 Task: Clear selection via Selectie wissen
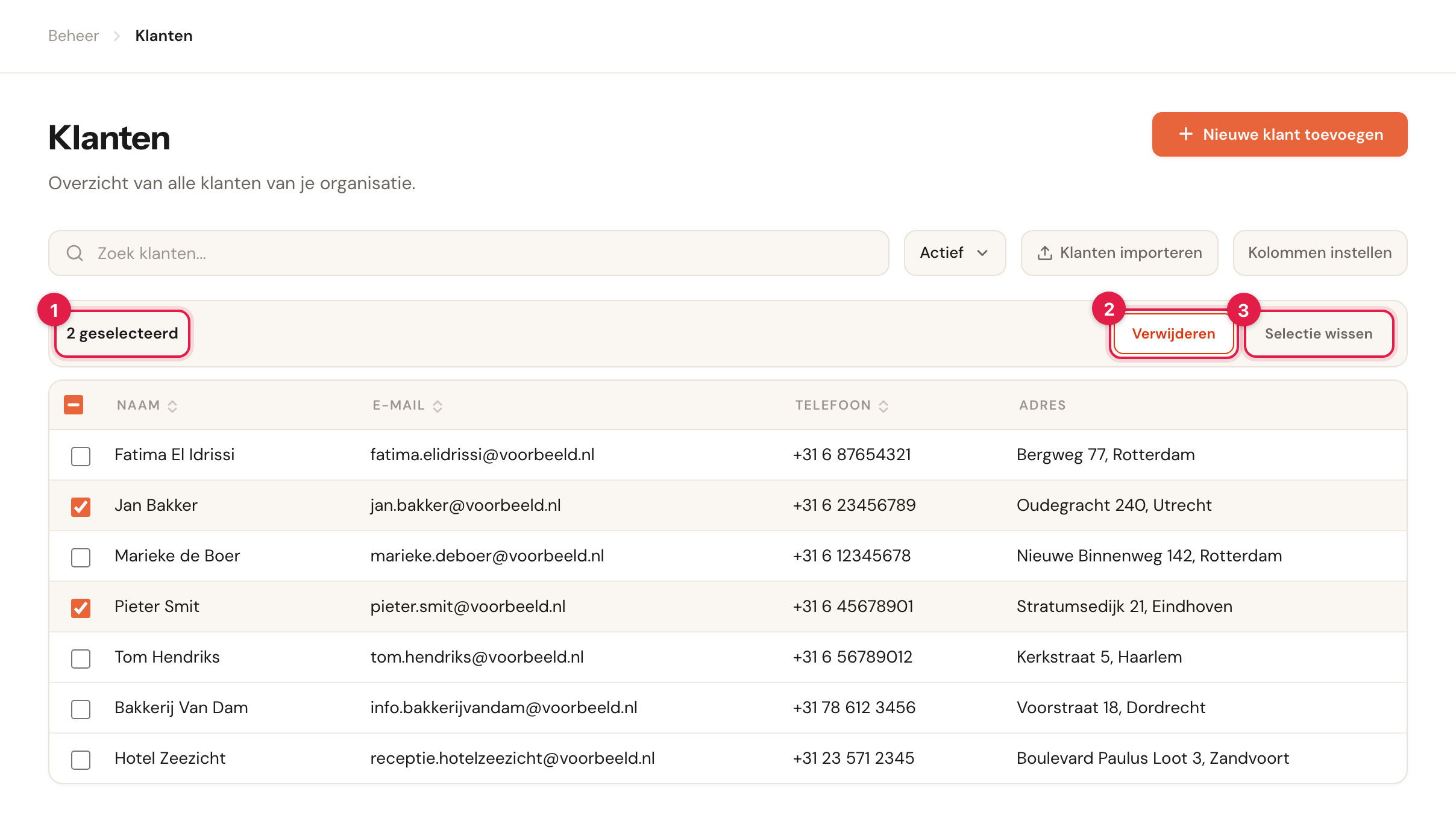1319,334
